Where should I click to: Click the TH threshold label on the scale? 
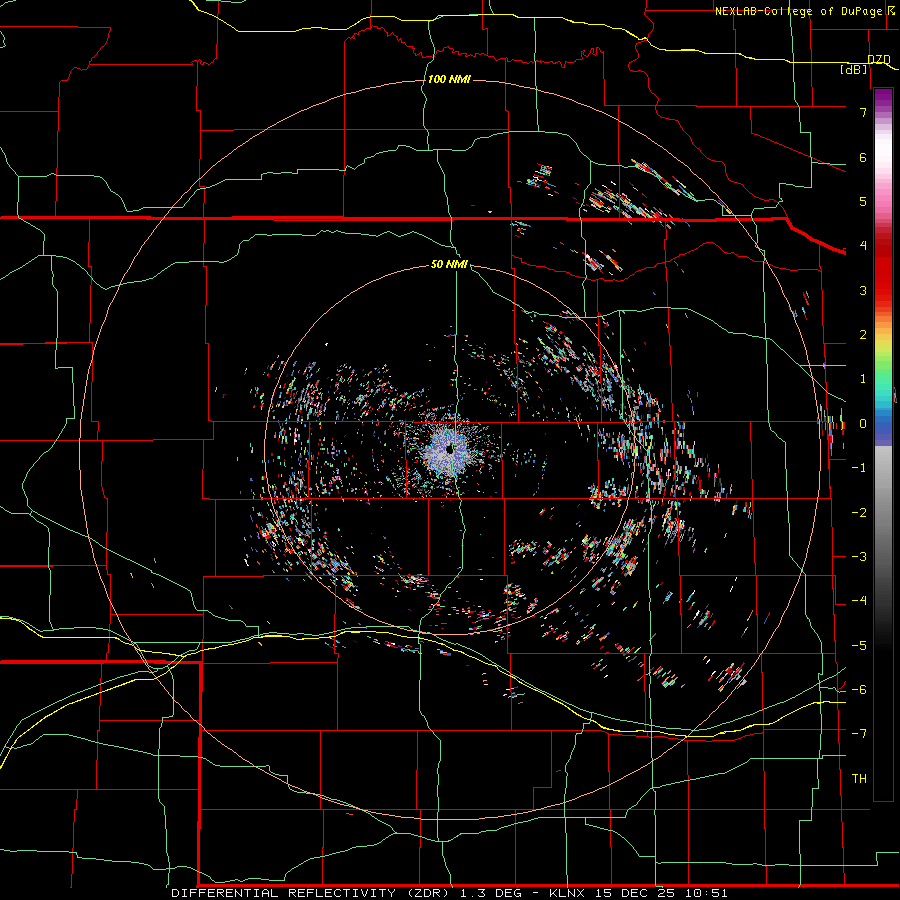click(x=859, y=779)
